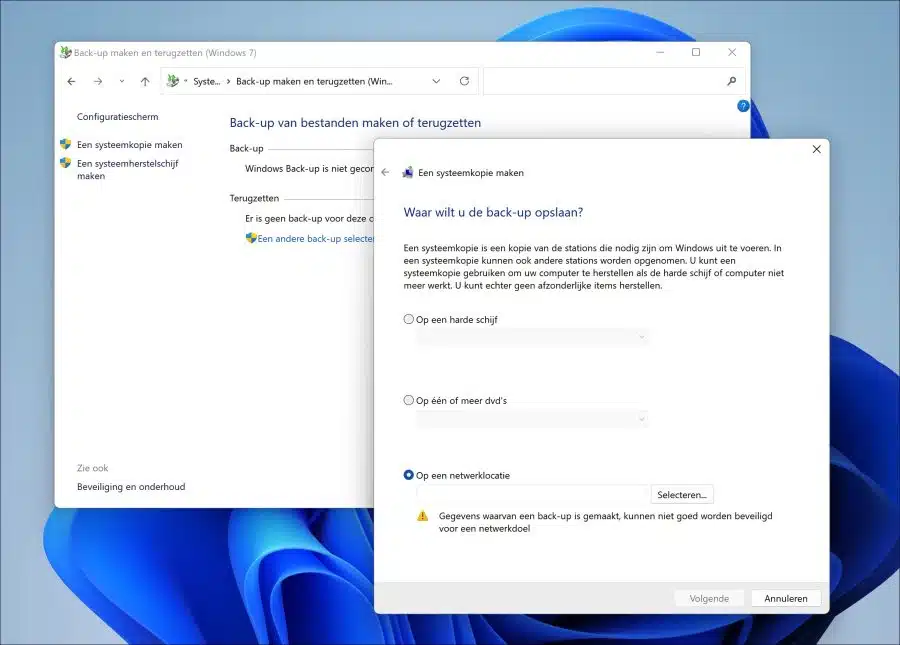Close the Back-up maken en terugzetten window
This screenshot has height=645, width=900.
coord(732,52)
